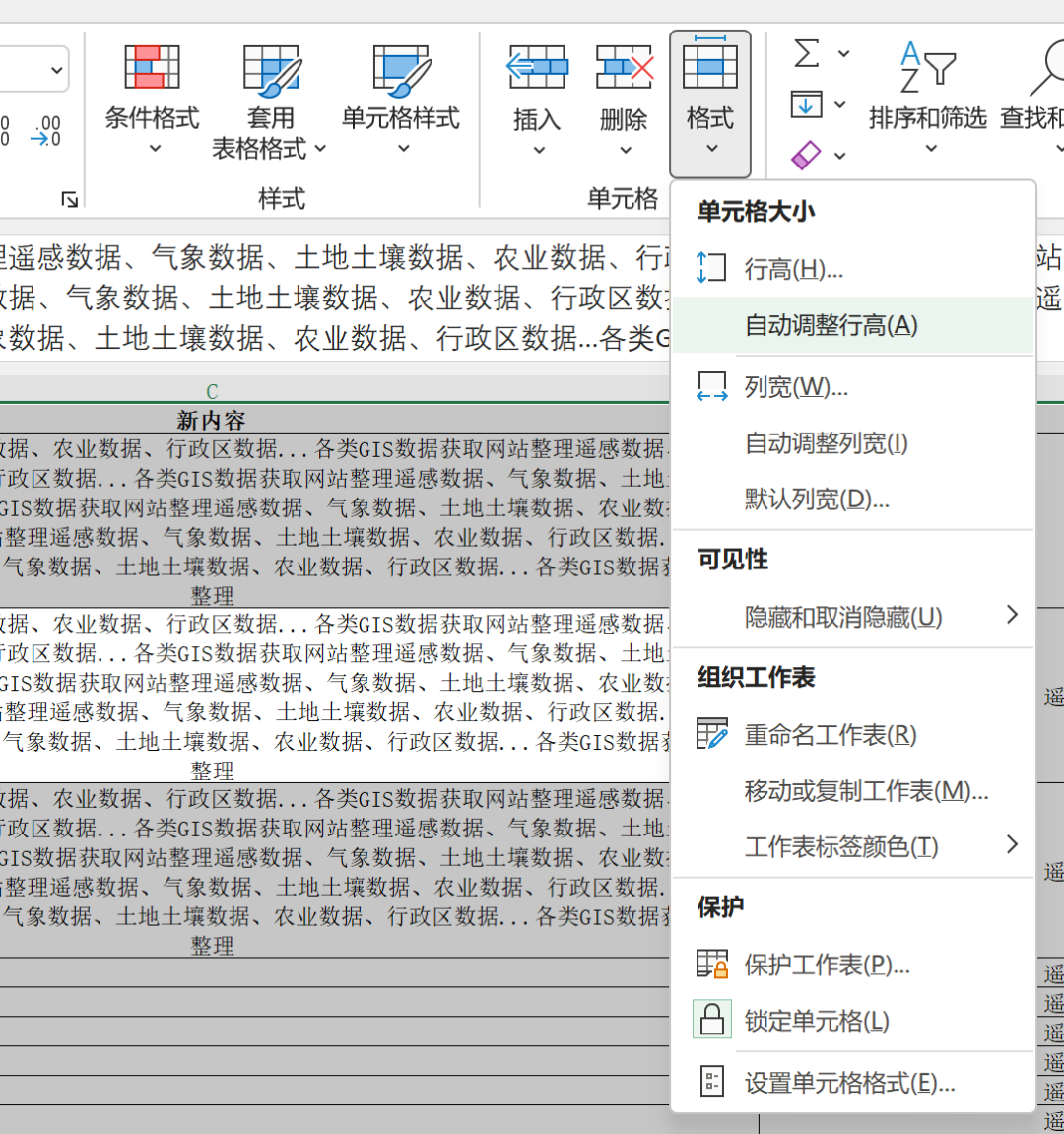1064x1134 pixels.
Task: Open the number format combo box arrow
Action: tap(56, 70)
